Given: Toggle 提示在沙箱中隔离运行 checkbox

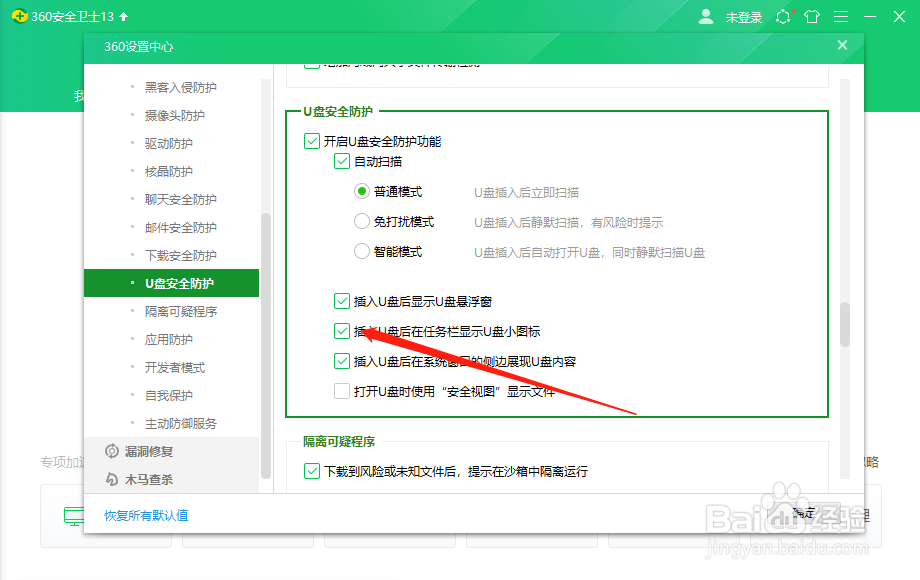Looking at the screenshot, I should click(x=312, y=471).
